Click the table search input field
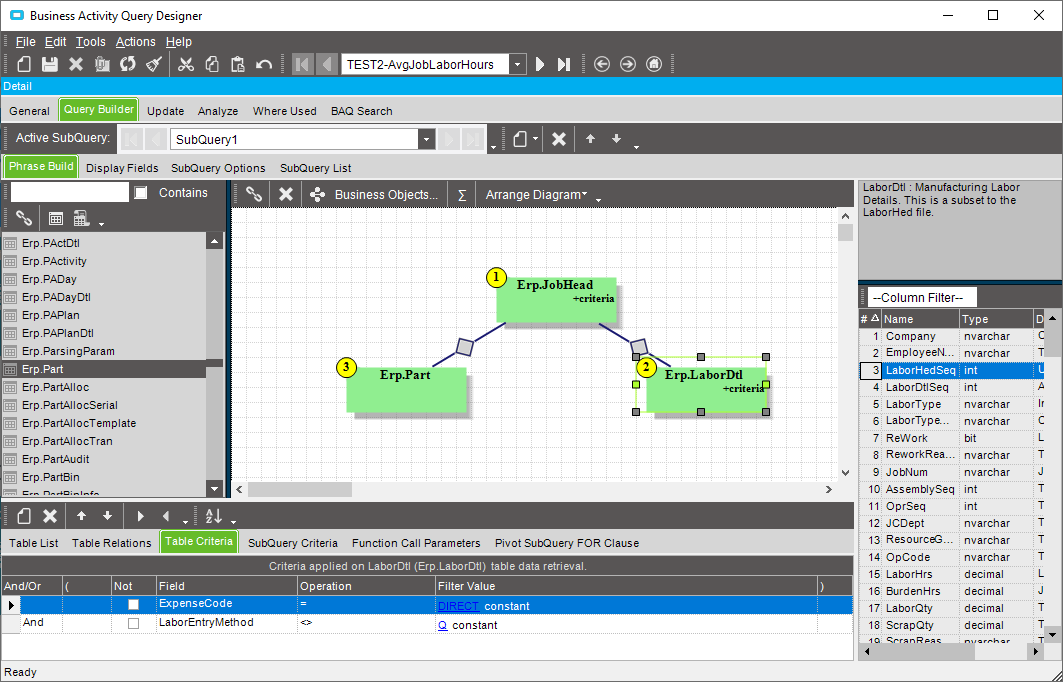The width and height of the screenshot is (1063, 682). [69, 193]
